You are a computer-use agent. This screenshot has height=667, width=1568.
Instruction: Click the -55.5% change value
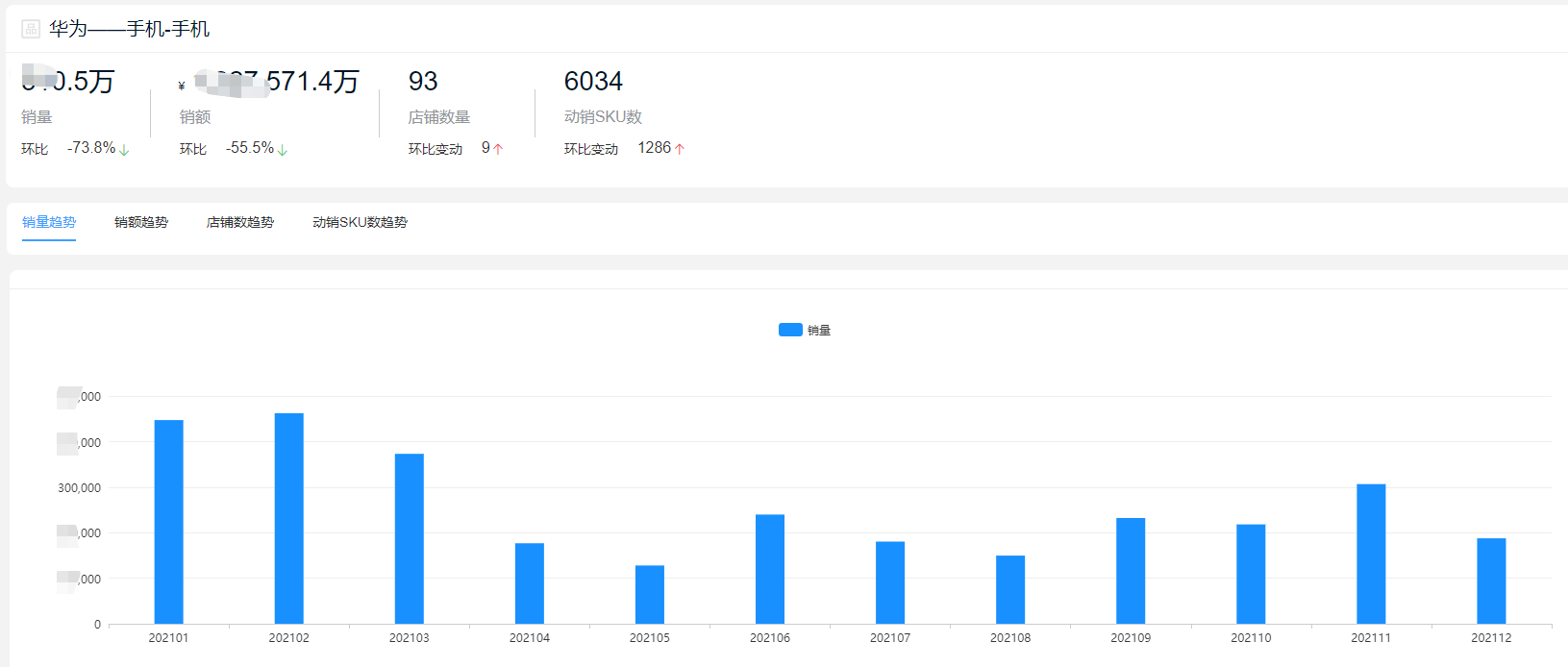250,148
